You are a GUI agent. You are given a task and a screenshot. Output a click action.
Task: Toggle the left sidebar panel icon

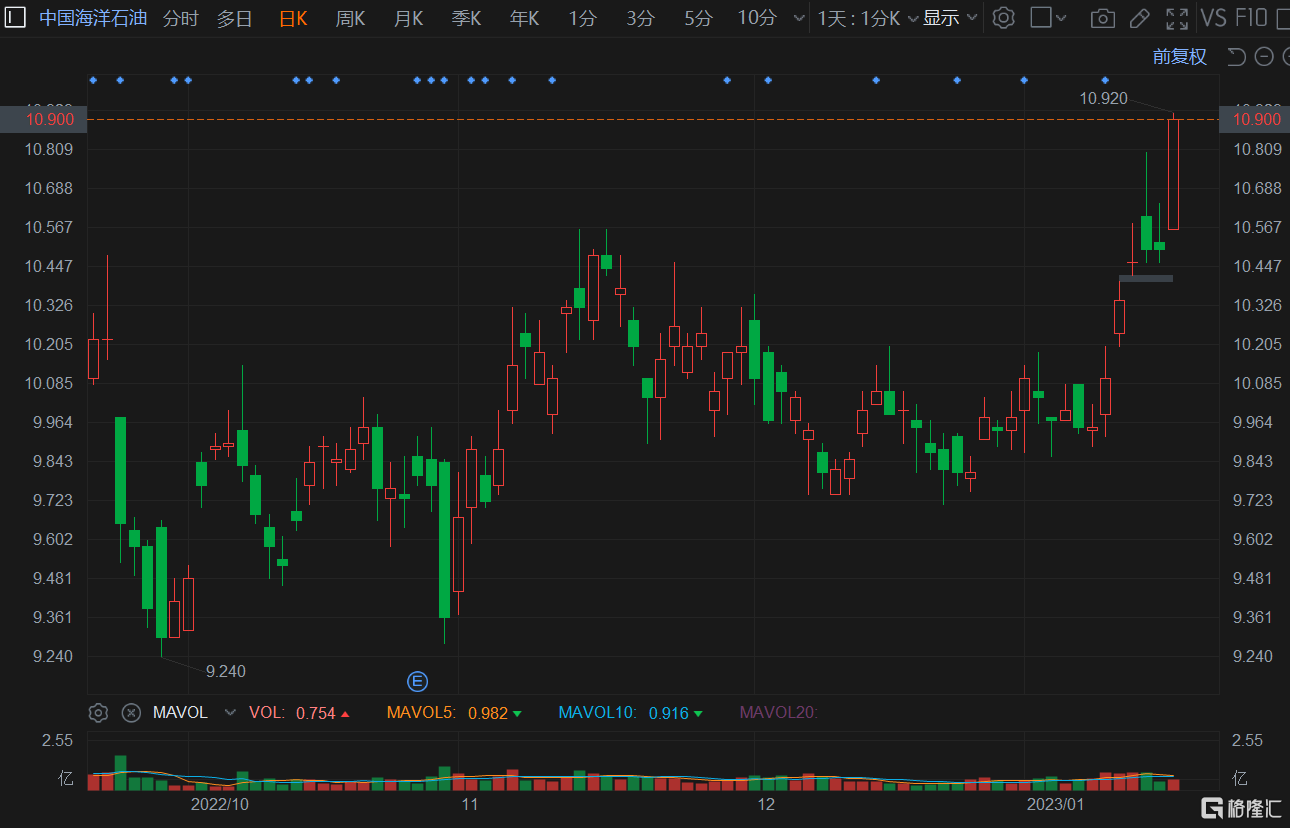[x=16, y=17]
